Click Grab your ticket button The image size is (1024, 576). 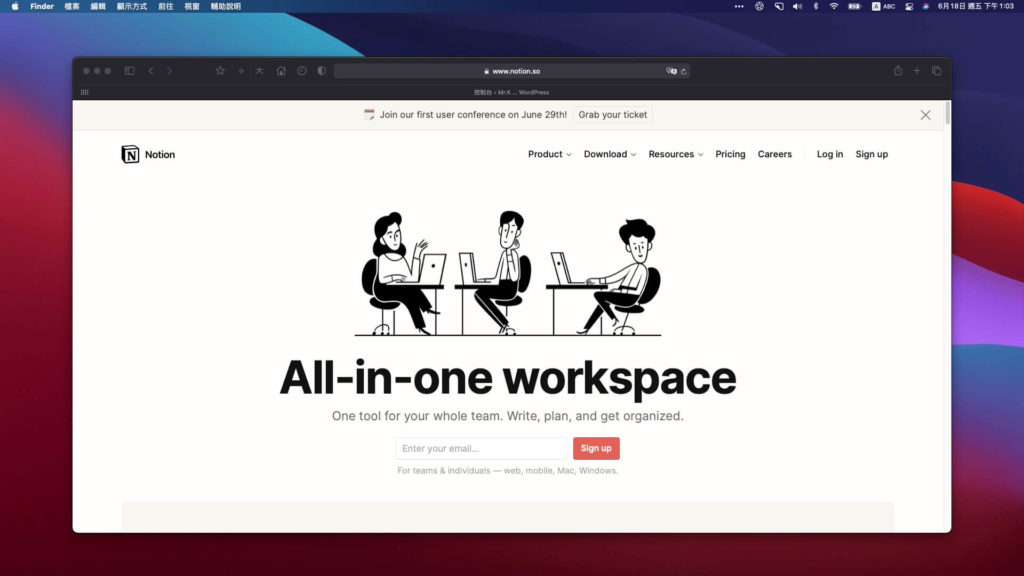click(613, 114)
